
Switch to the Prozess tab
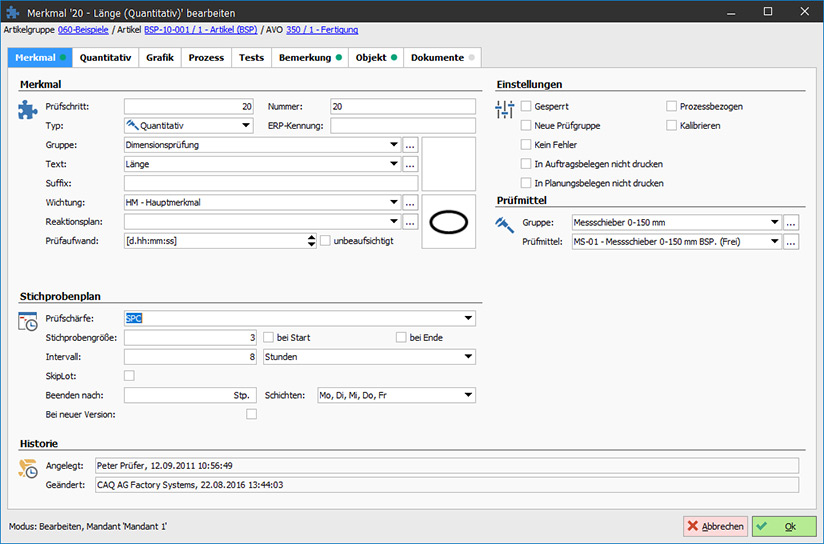[206, 57]
